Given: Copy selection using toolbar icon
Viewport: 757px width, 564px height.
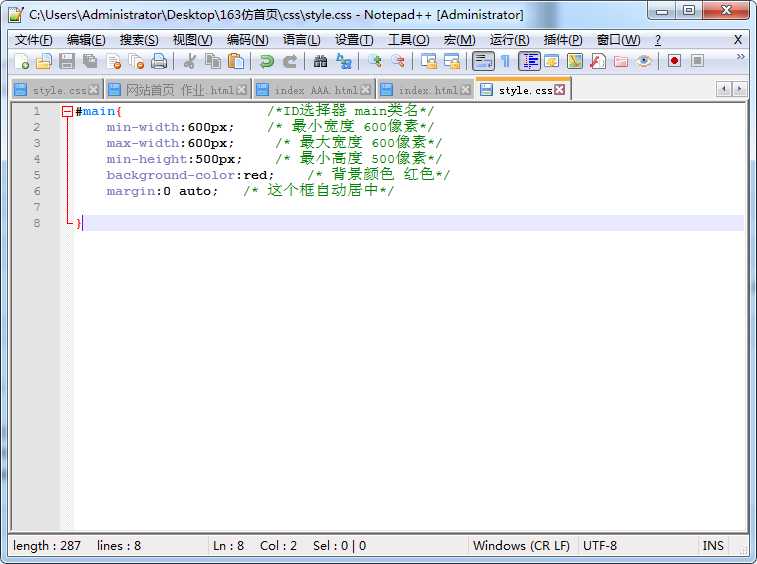Looking at the screenshot, I should pyautogui.click(x=213, y=61).
